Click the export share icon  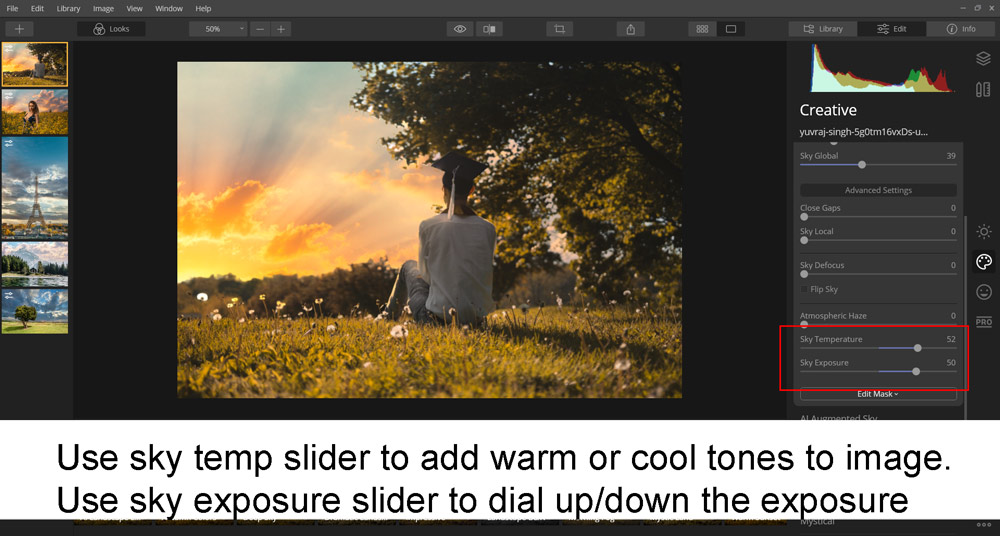tap(631, 29)
